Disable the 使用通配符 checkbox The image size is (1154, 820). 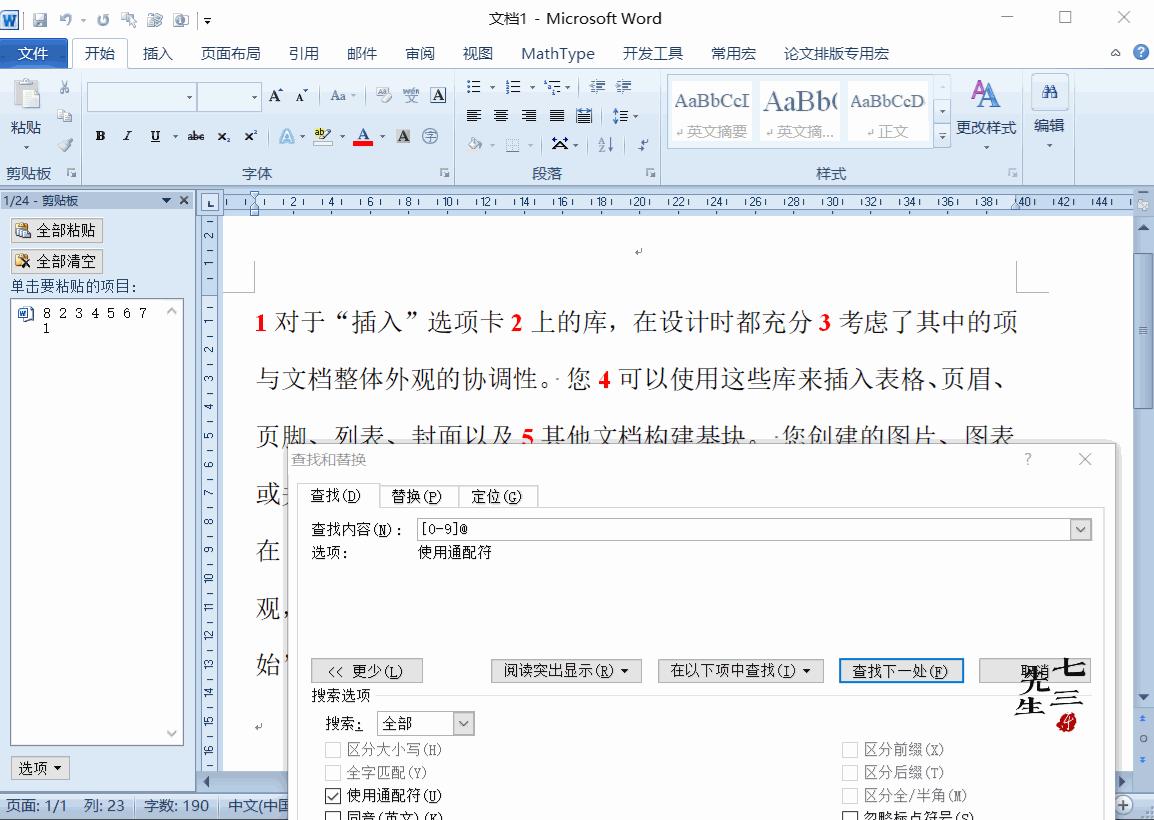click(331, 796)
